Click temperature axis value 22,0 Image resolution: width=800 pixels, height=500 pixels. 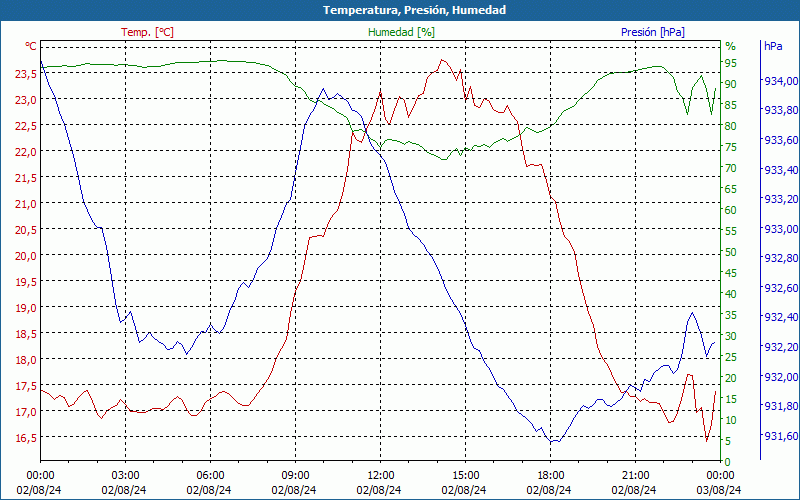pyautogui.click(x=26, y=152)
